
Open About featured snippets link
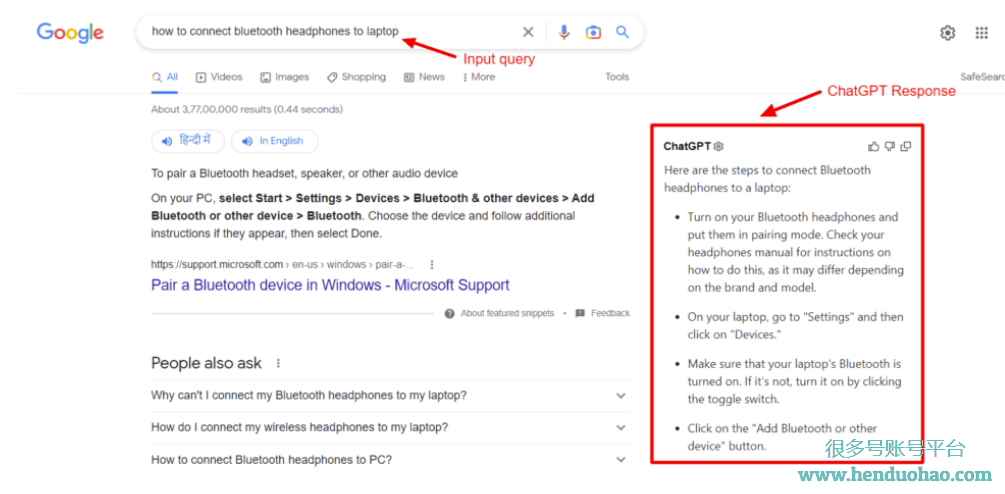(x=507, y=313)
